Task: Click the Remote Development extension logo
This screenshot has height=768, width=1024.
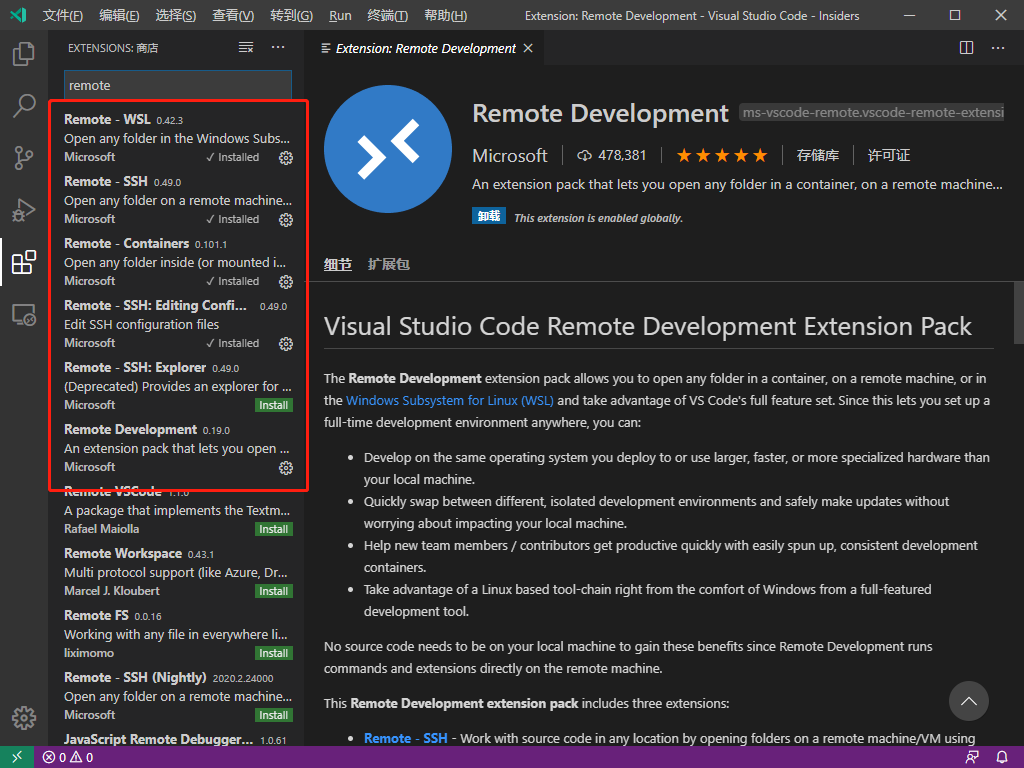Action: [388, 149]
